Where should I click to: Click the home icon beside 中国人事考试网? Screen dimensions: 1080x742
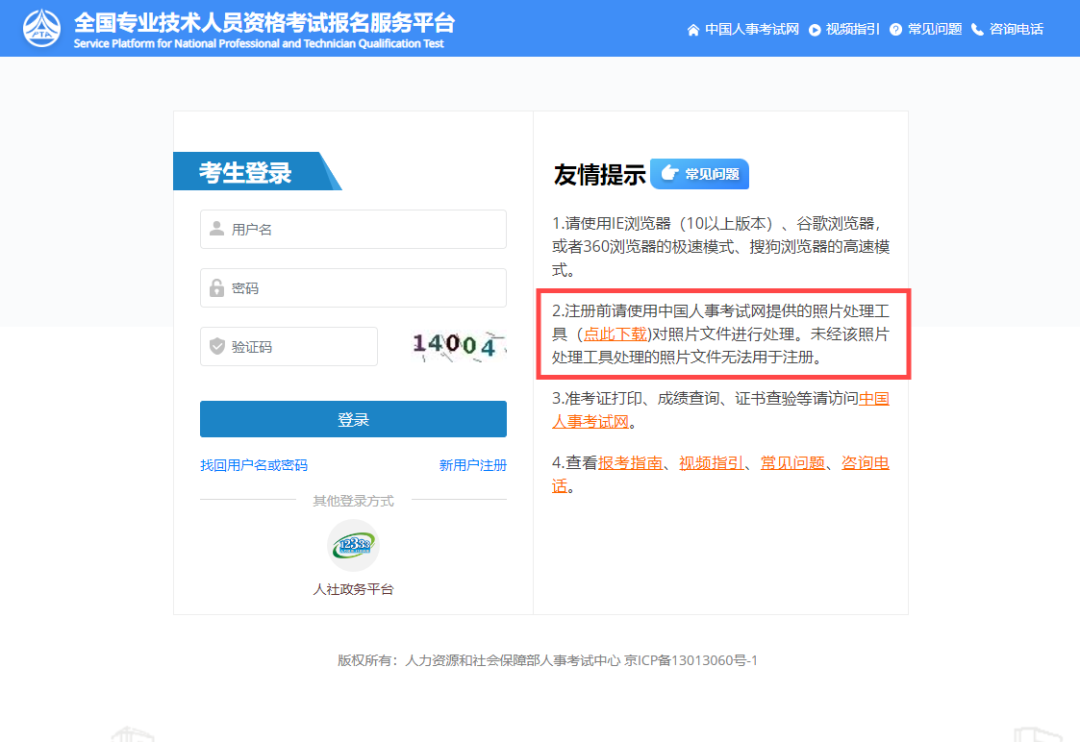(x=693, y=30)
